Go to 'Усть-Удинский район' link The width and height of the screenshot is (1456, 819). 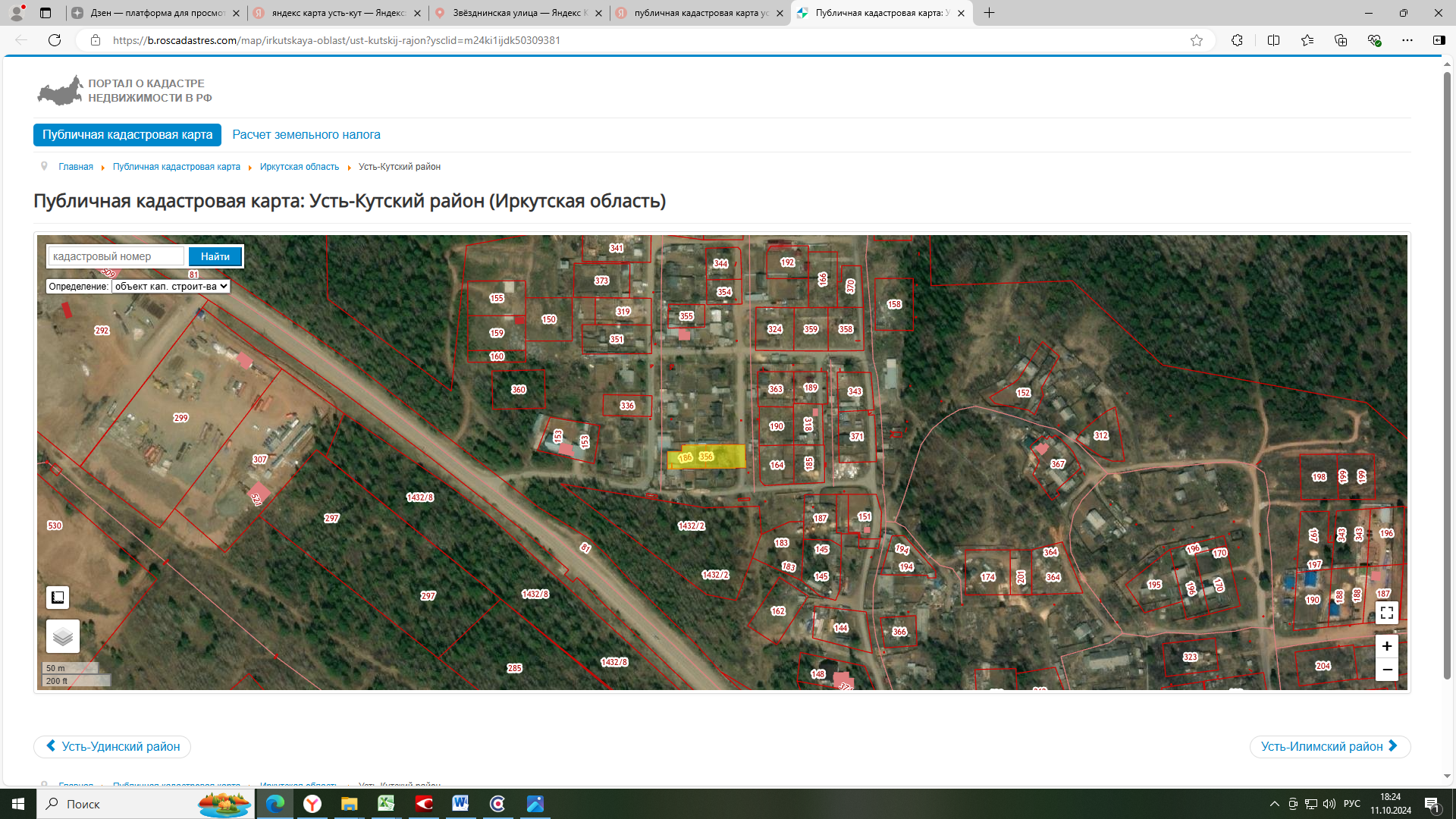tap(112, 747)
